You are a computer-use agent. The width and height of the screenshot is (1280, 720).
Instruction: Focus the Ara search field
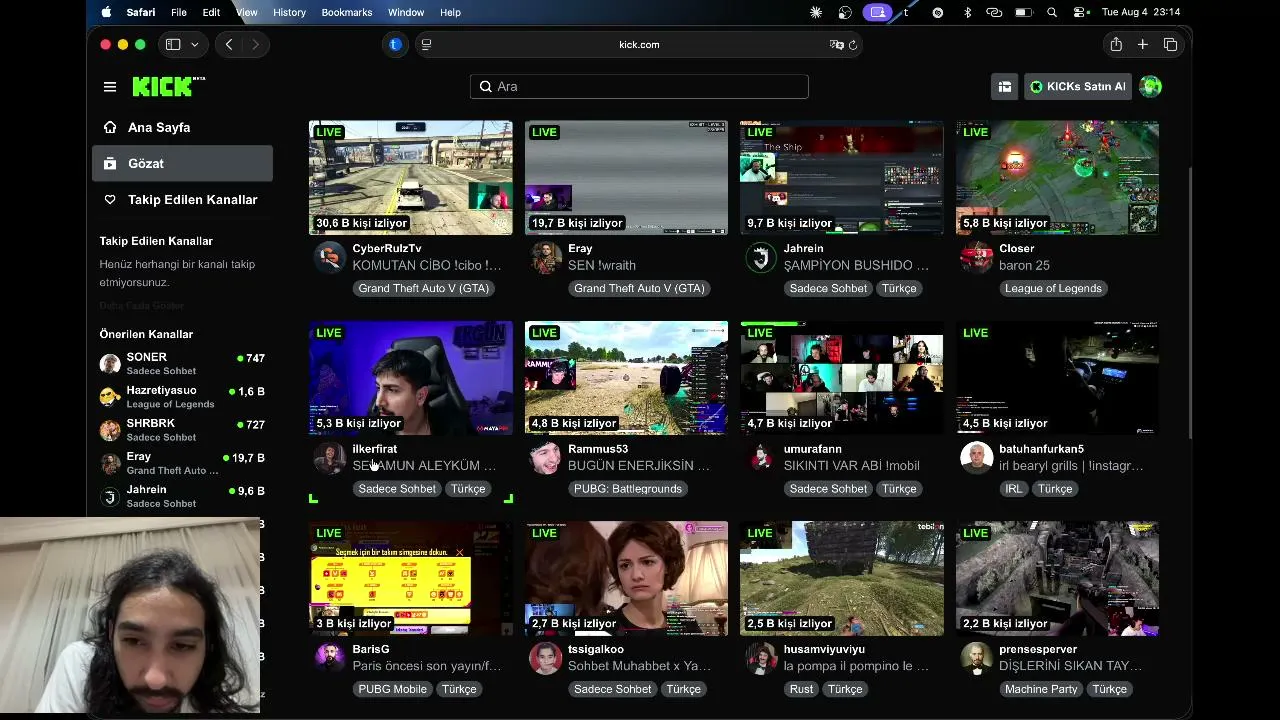tap(639, 87)
